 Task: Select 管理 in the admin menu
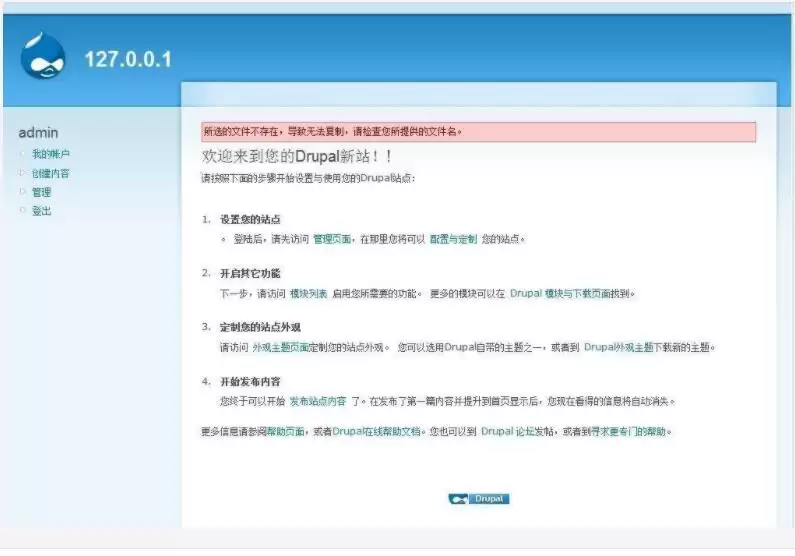click(x=42, y=192)
